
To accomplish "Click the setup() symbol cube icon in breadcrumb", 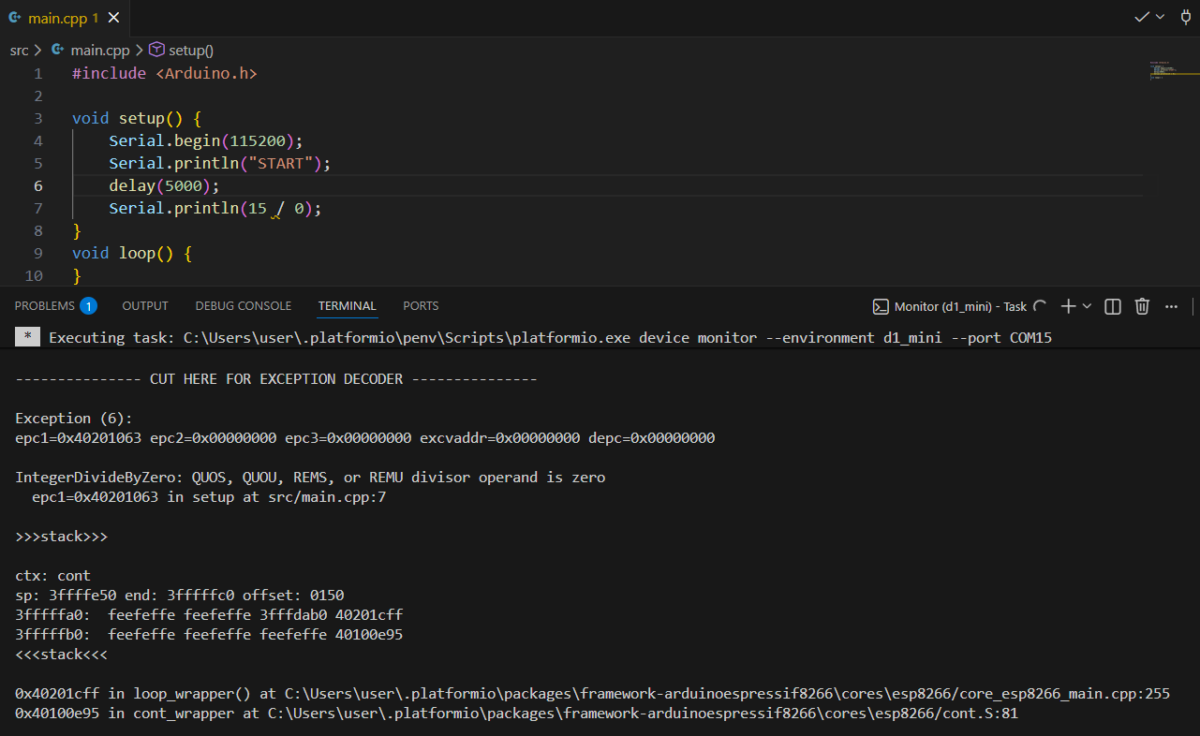I will pos(156,50).
